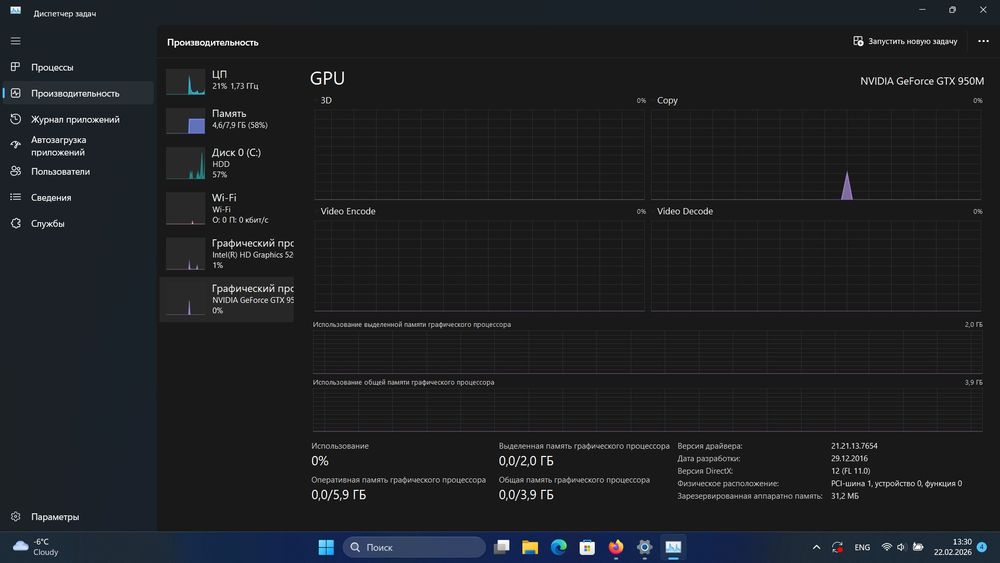The height and width of the screenshot is (563, 1000).
Task: Open the Copy graph engine dropdown
Action: coord(667,100)
